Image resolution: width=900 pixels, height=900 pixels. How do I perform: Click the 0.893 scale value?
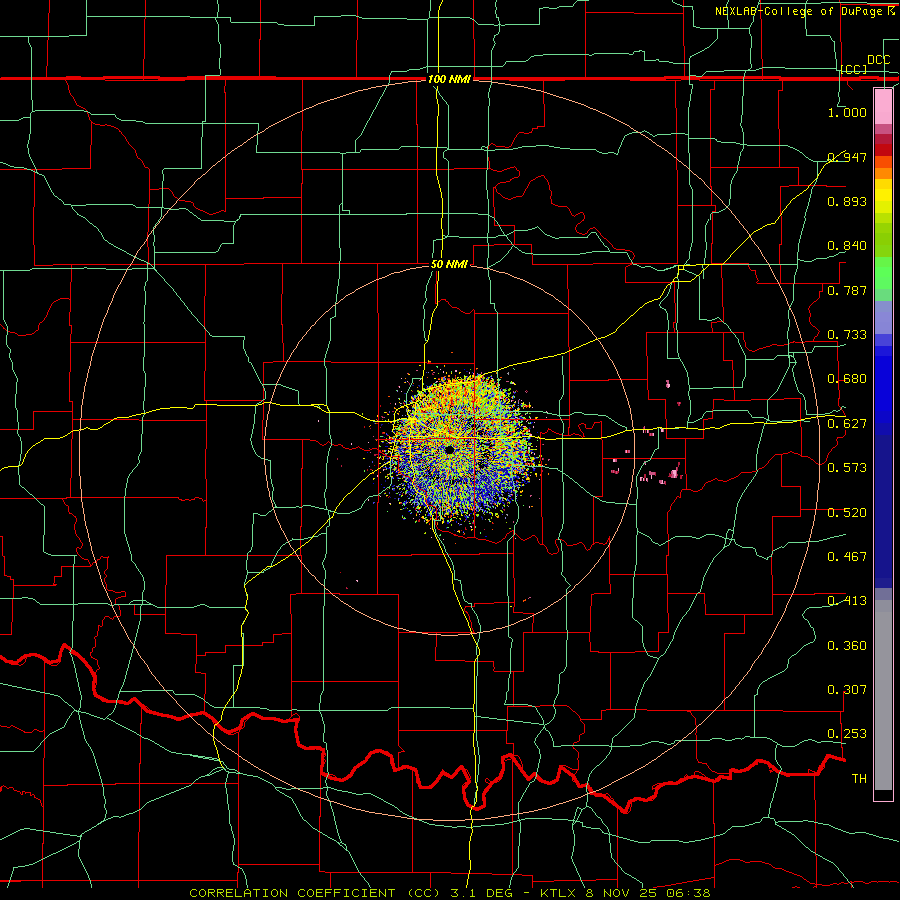847,201
